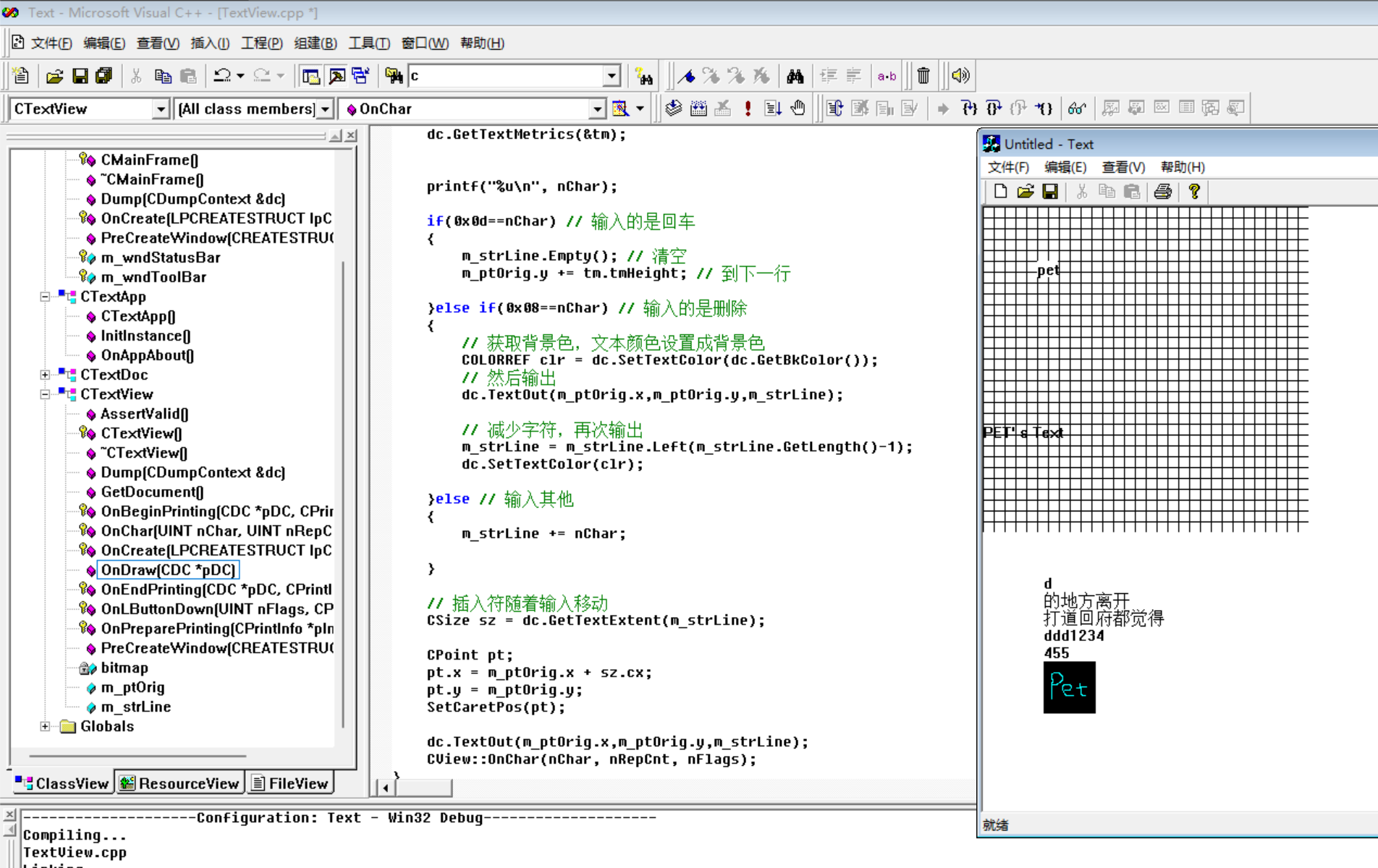Image resolution: width=1378 pixels, height=868 pixels.
Task: Click the Go debug icon
Action: [x=773, y=109]
